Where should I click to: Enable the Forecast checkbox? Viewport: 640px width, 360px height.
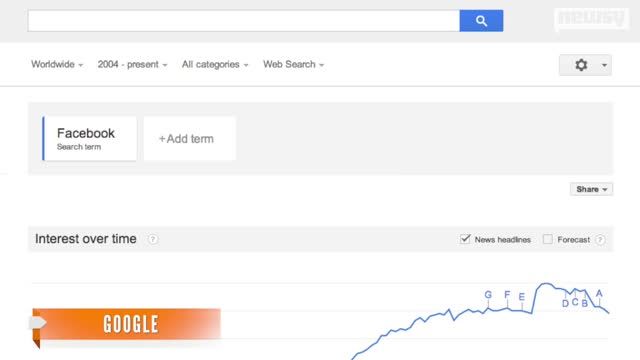pos(548,239)
